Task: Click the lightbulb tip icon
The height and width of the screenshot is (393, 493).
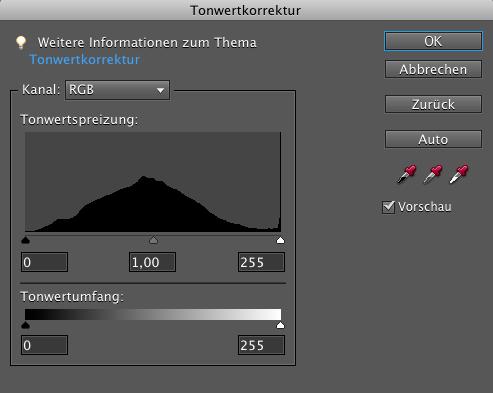Action: [x=21, y=42]
